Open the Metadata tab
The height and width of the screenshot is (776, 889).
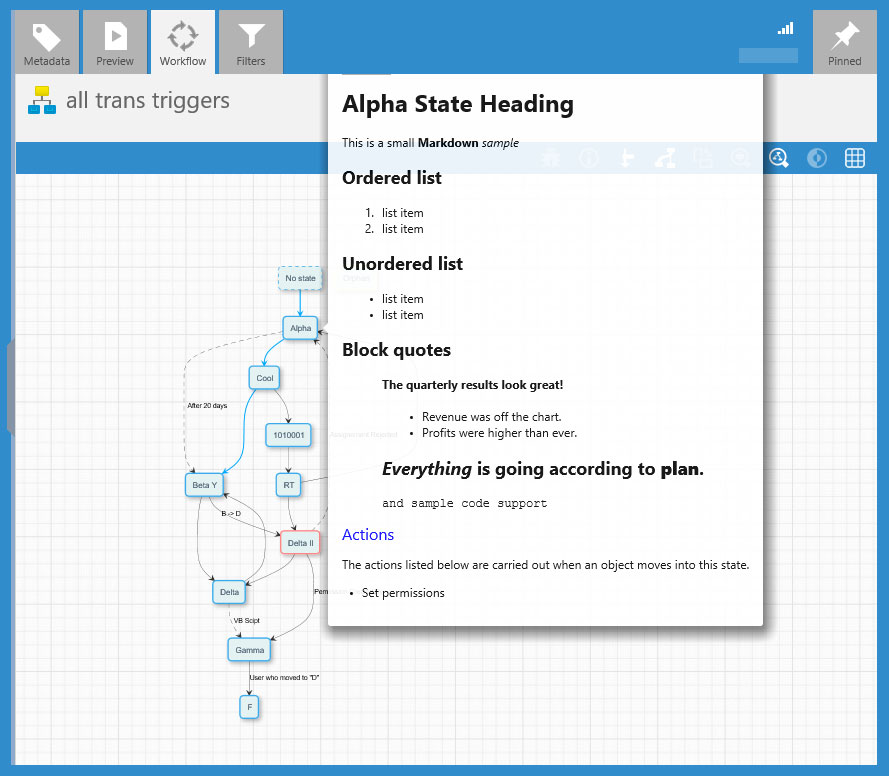click(x=46, y=42)
